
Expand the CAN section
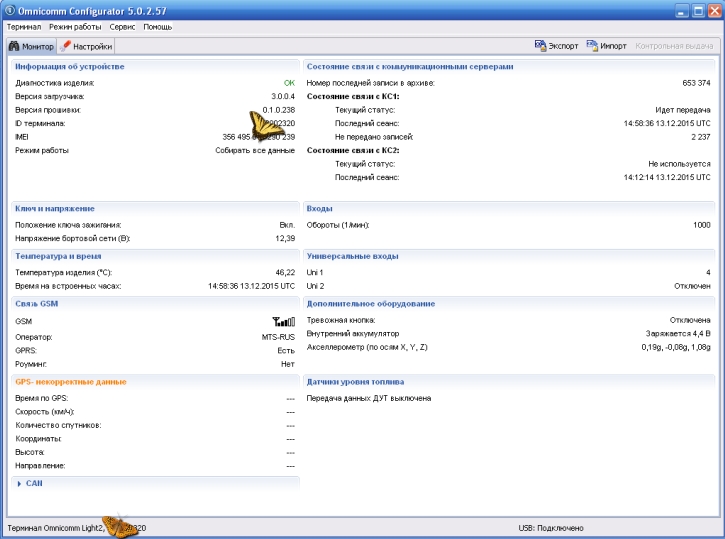coord(20,483)
